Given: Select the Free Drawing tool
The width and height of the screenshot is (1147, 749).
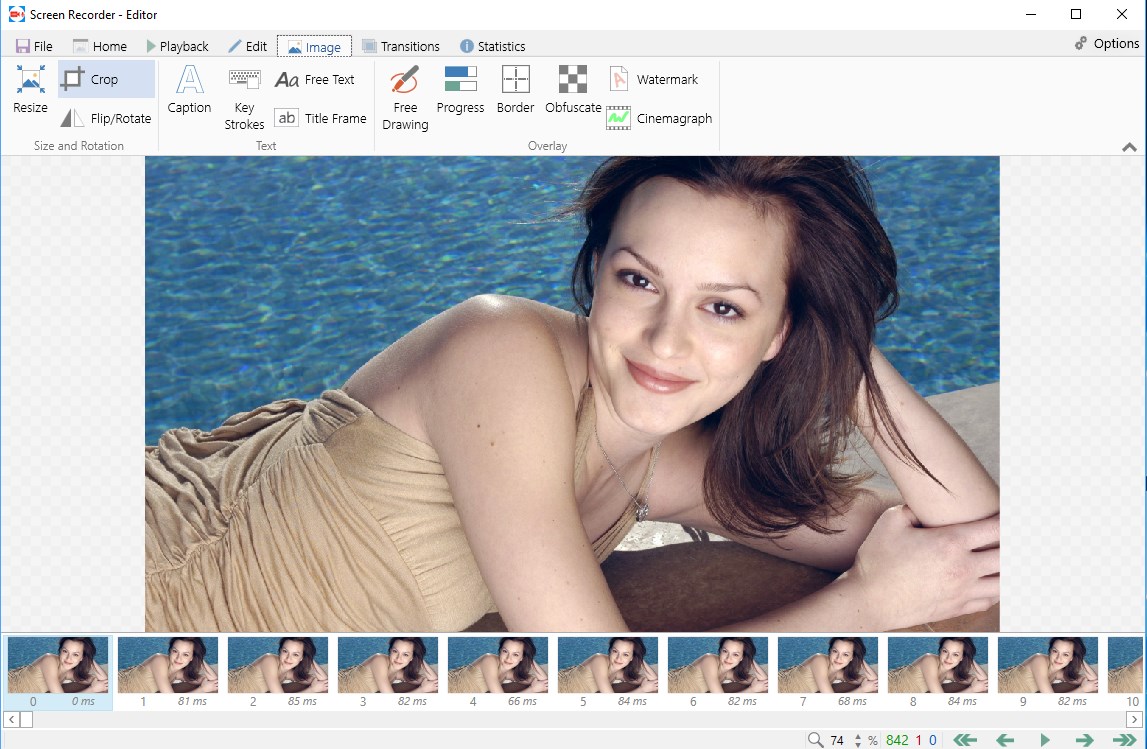Looking at the screenshot, I should (405, 97).
